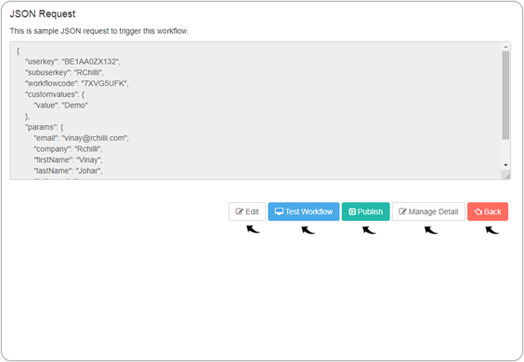Screen dimensions: 524x362
Task: Click the "userkey" line text
Action: coord(73,62)
